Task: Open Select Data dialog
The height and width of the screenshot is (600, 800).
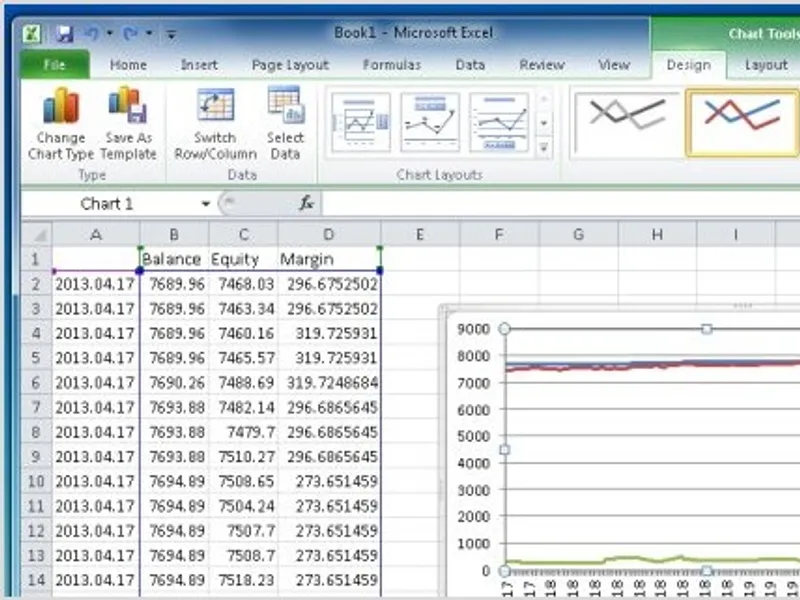Action: [285, 123]
